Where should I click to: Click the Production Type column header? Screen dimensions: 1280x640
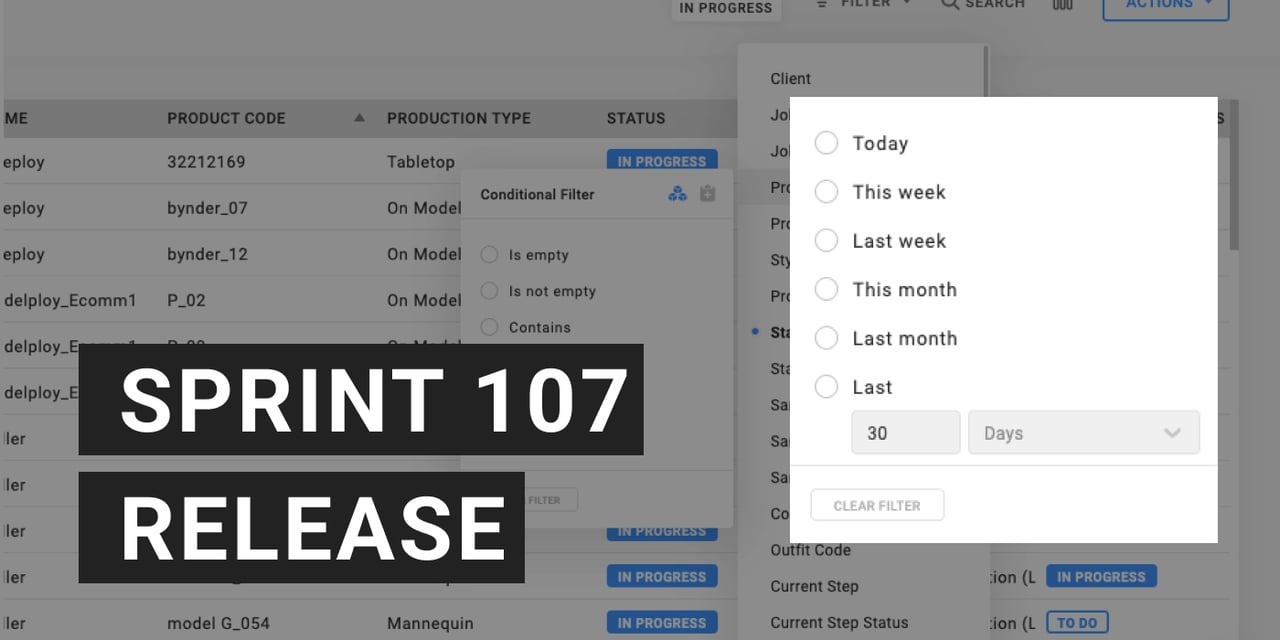point(458,118)
